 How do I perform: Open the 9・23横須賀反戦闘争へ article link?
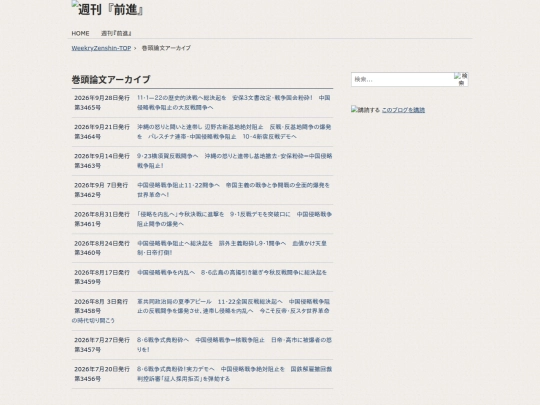coord(235,161)
